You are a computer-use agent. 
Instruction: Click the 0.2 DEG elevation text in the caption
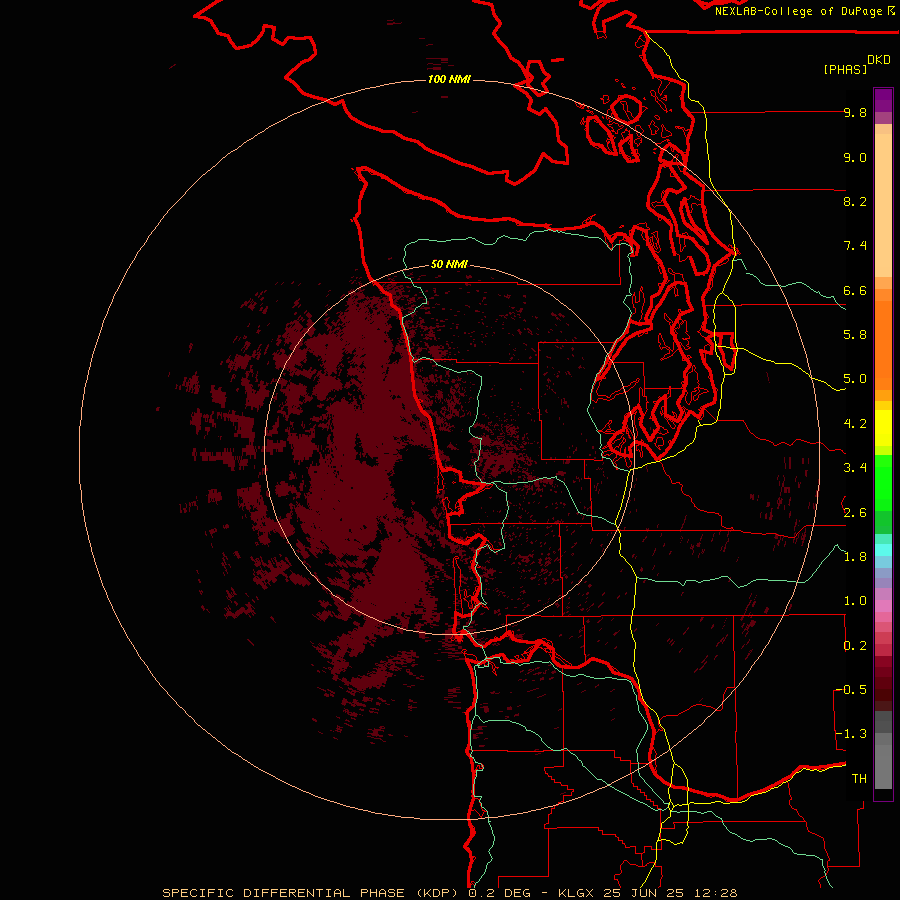click(500, 893)
